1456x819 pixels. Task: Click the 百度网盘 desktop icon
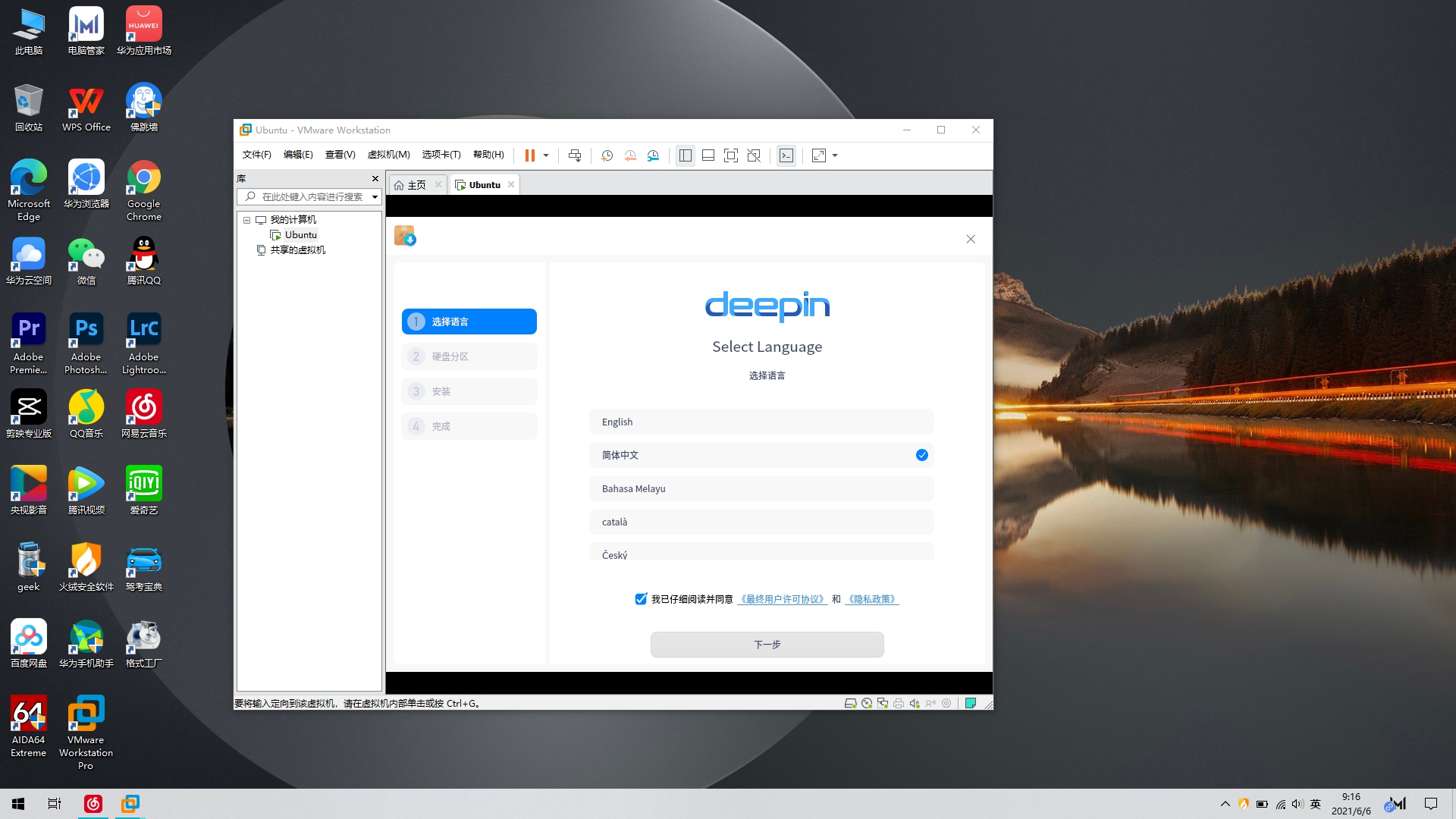[x=29, y=643]
